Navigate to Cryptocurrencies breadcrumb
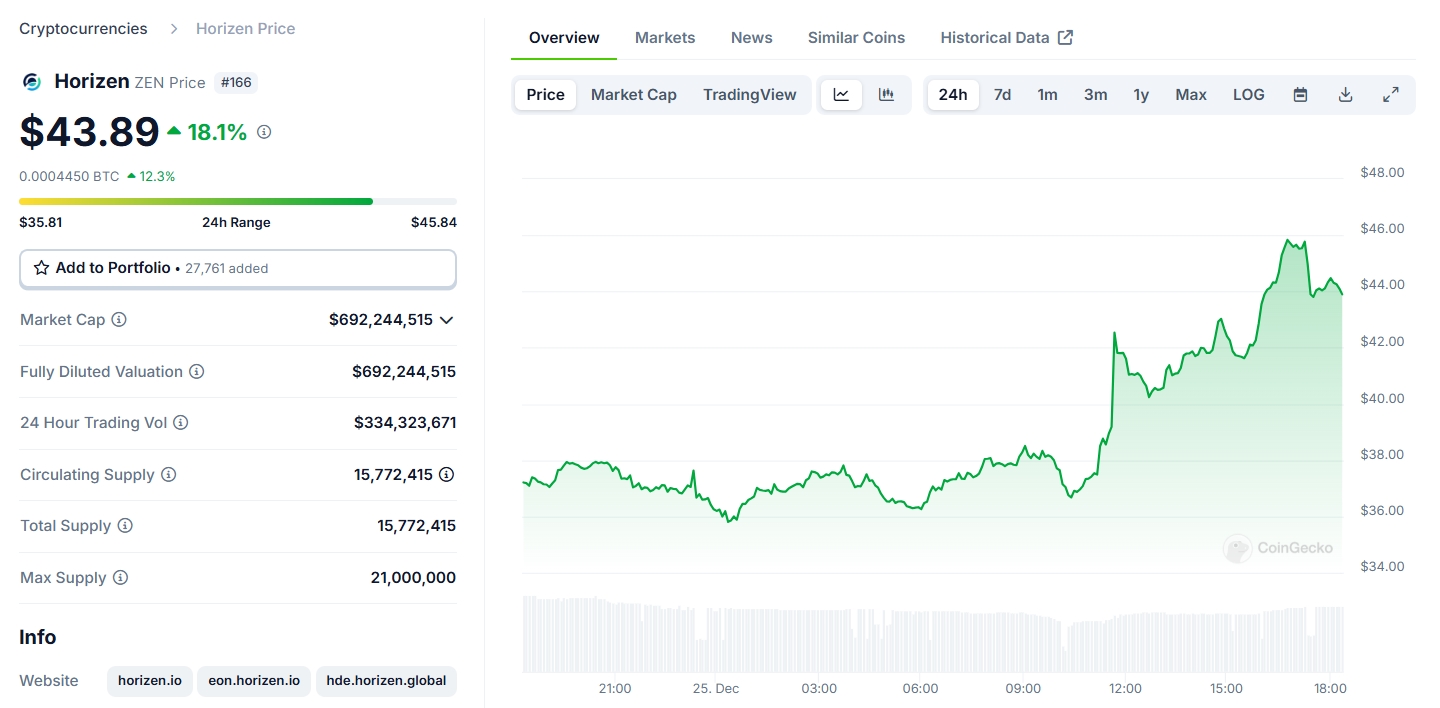The height and width of the screenshot is (708, 1440). [x=83, y=29]
